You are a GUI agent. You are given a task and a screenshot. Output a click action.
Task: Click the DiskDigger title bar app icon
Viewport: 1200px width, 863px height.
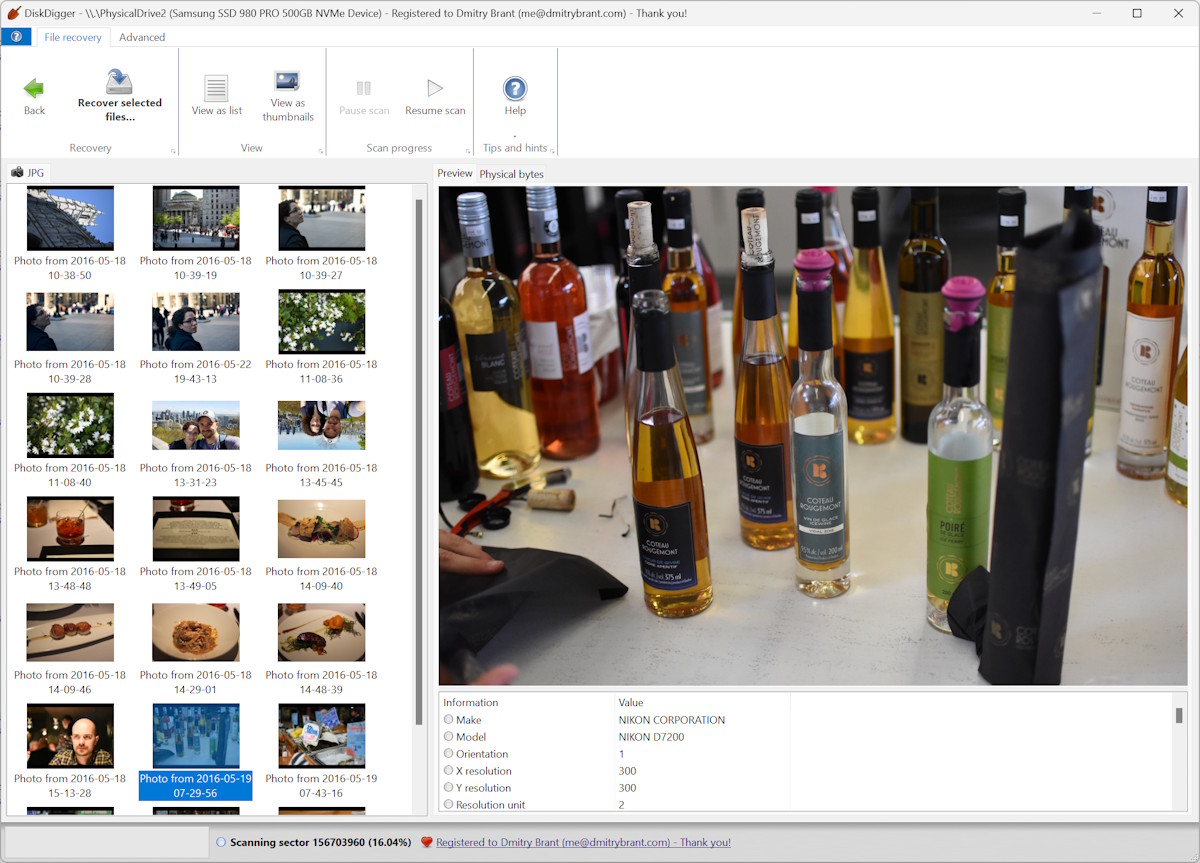click(x=14, y=13)
